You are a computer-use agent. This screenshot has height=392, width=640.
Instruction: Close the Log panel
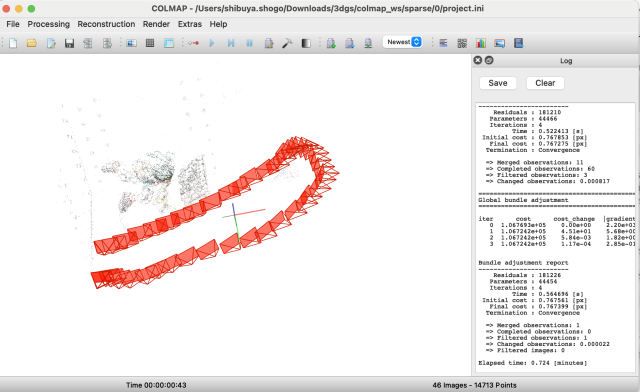coord(478,60)
